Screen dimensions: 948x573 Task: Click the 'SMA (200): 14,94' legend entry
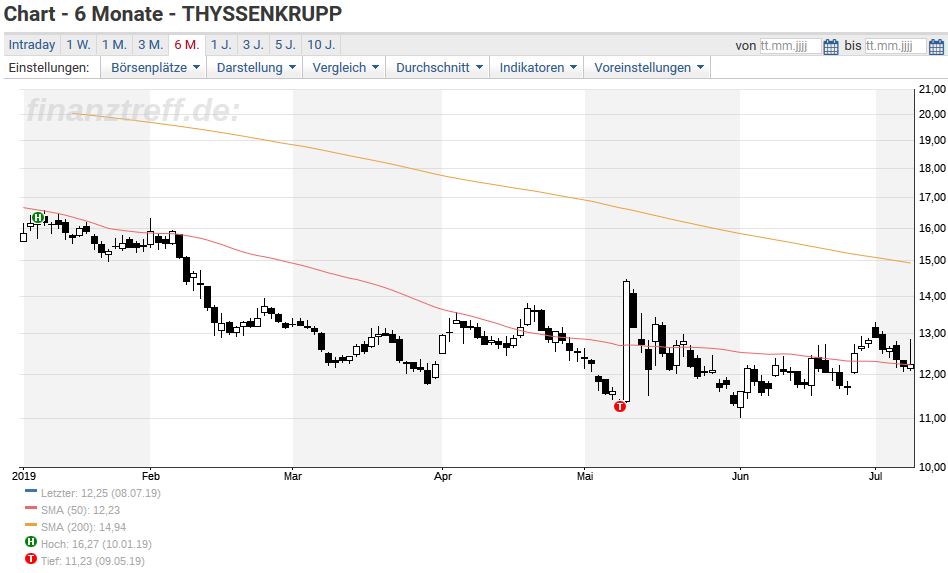(x=83, y=527)
